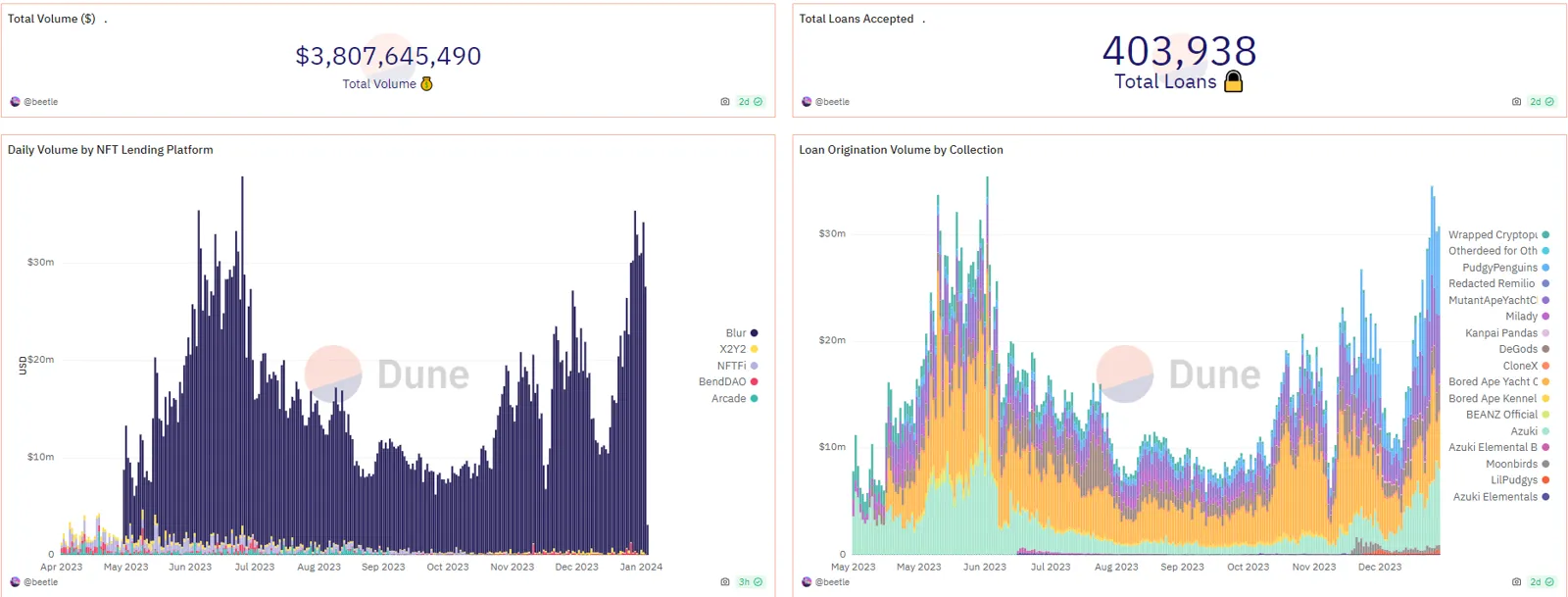Click the $3,807,645,490 total volume counter
The width and height of the screenshot is (1568, 597).
(x=388, y=56)
